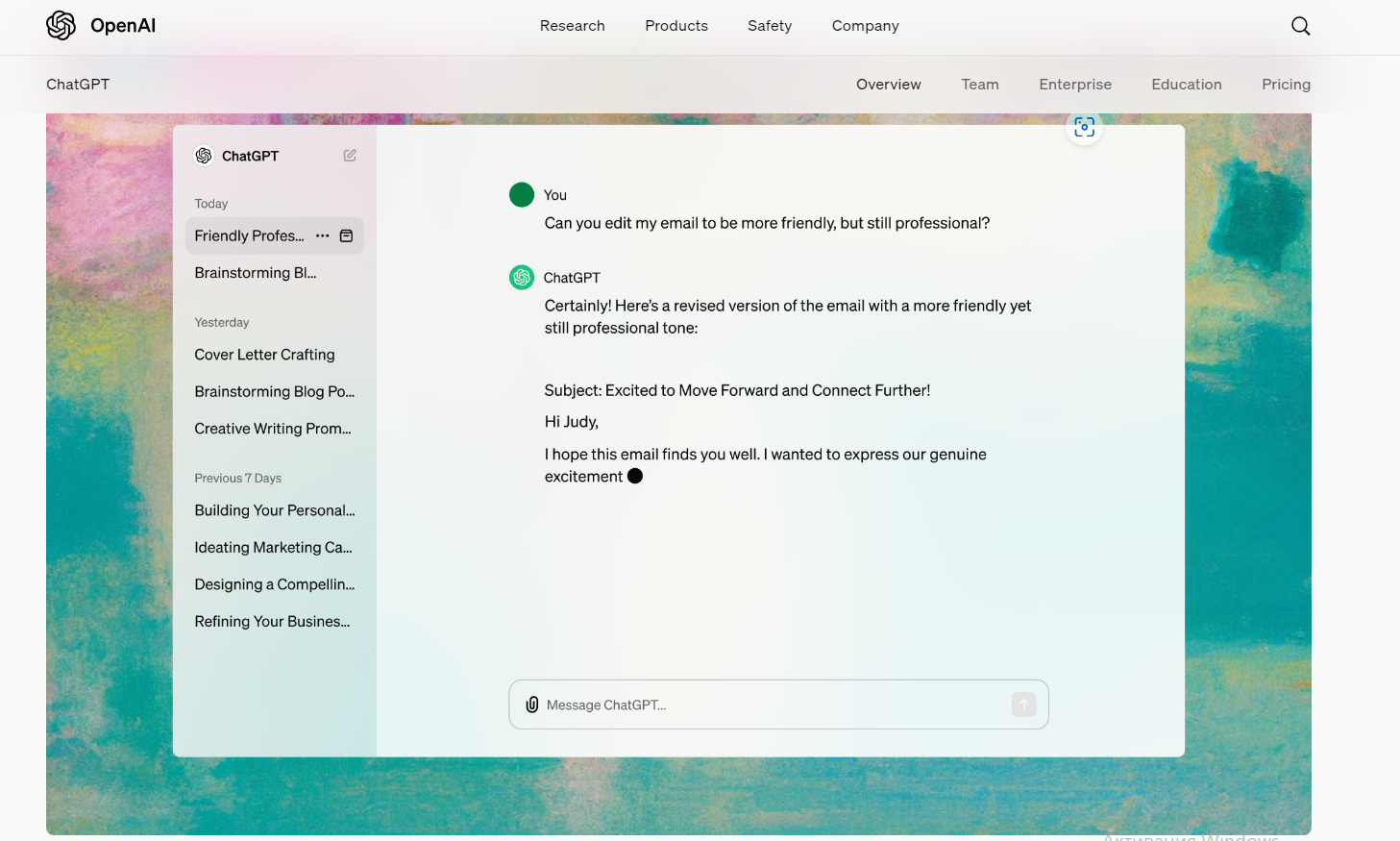Click the Previous 7 Days label
This screenshot has height=841, width=1400.
click(238, 479)
